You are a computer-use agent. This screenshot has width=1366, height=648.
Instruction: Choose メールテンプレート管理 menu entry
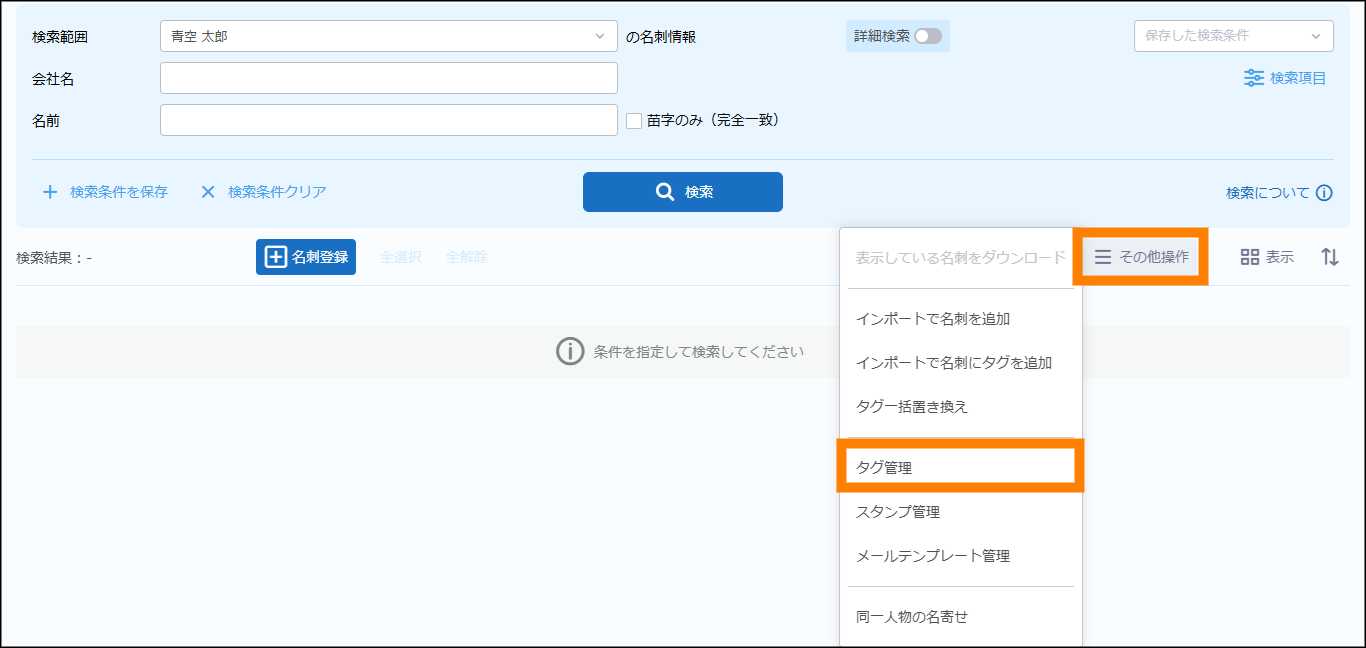tap(933, 556)
